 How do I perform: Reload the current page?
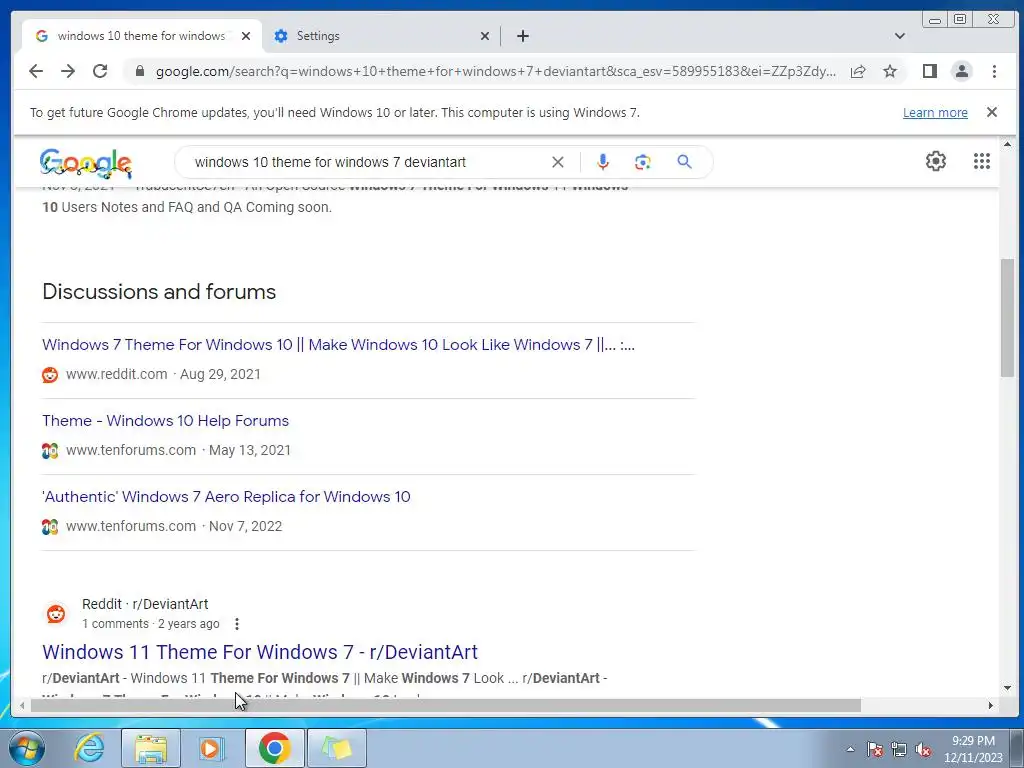100,71
